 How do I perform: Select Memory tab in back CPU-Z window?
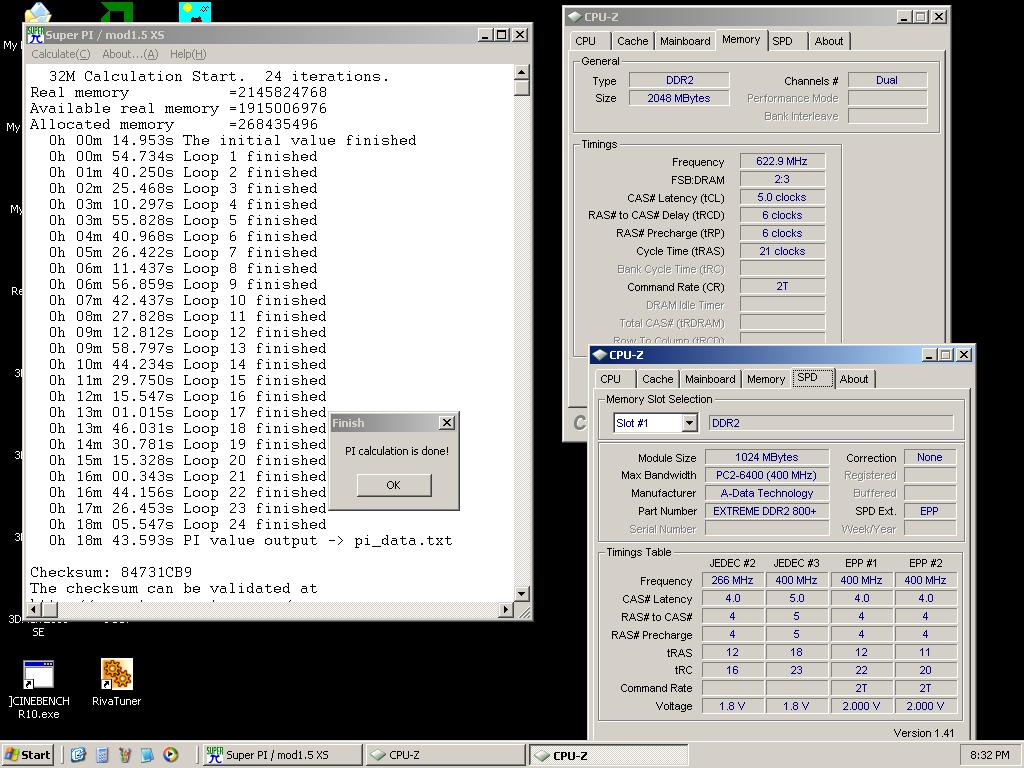tap(741, 40)
